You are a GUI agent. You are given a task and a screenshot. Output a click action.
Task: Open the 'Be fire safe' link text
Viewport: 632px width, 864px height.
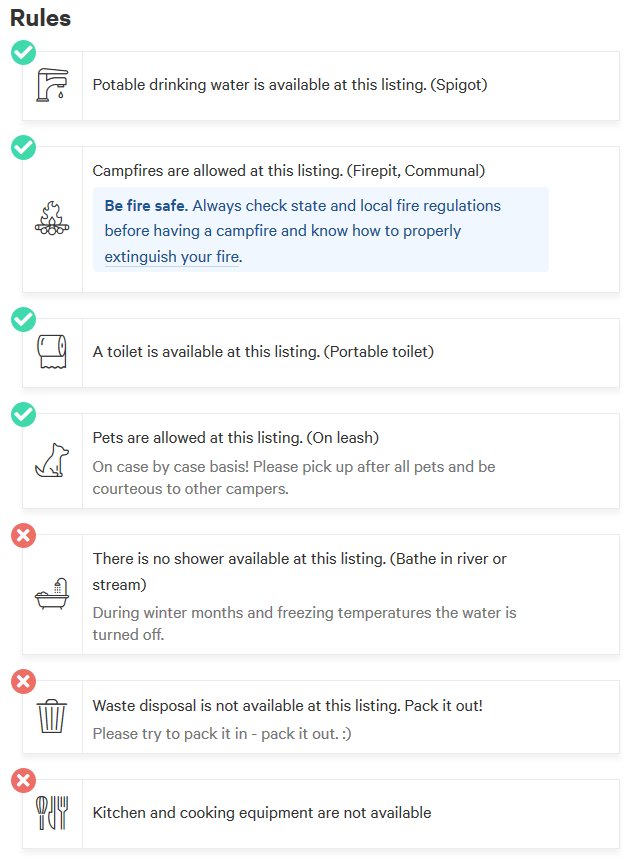click(146, 206)
